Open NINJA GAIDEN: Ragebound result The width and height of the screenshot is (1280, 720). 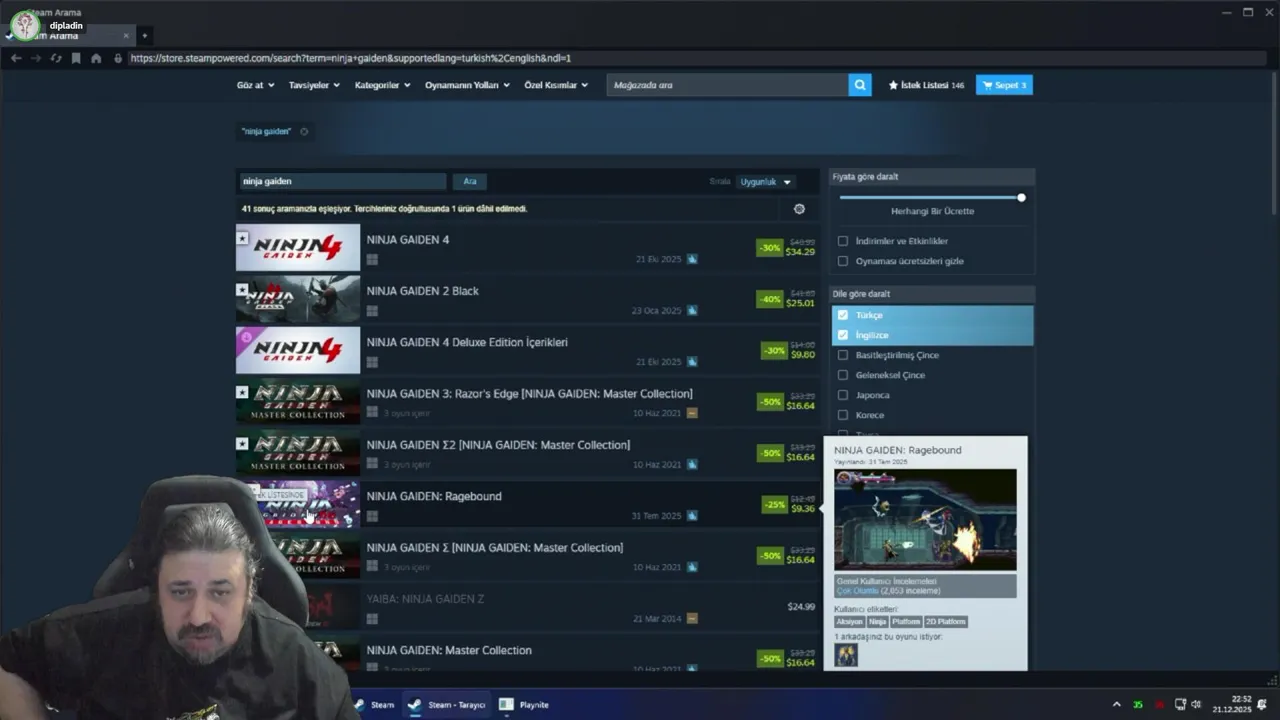coord(527,504)
